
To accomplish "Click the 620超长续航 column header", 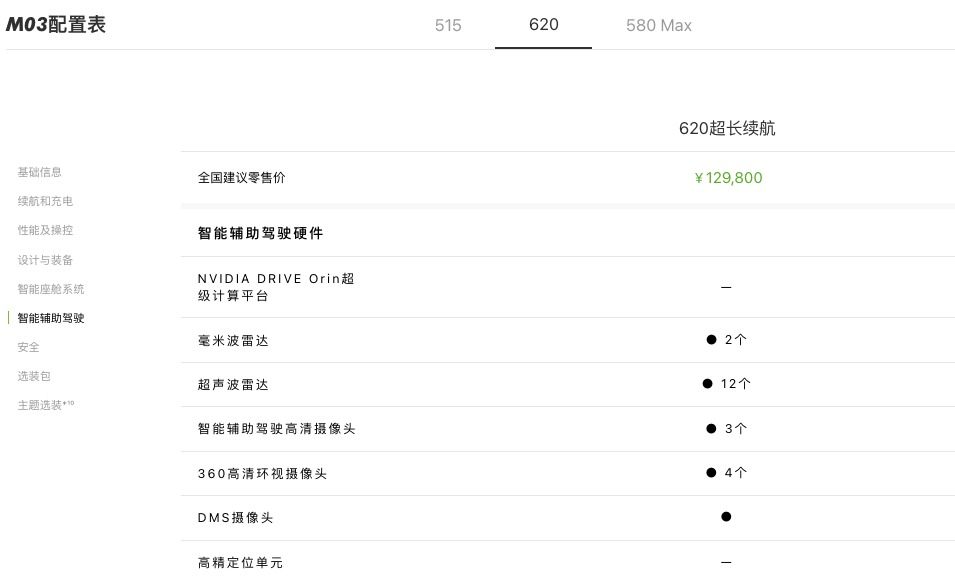I will 727,128.
